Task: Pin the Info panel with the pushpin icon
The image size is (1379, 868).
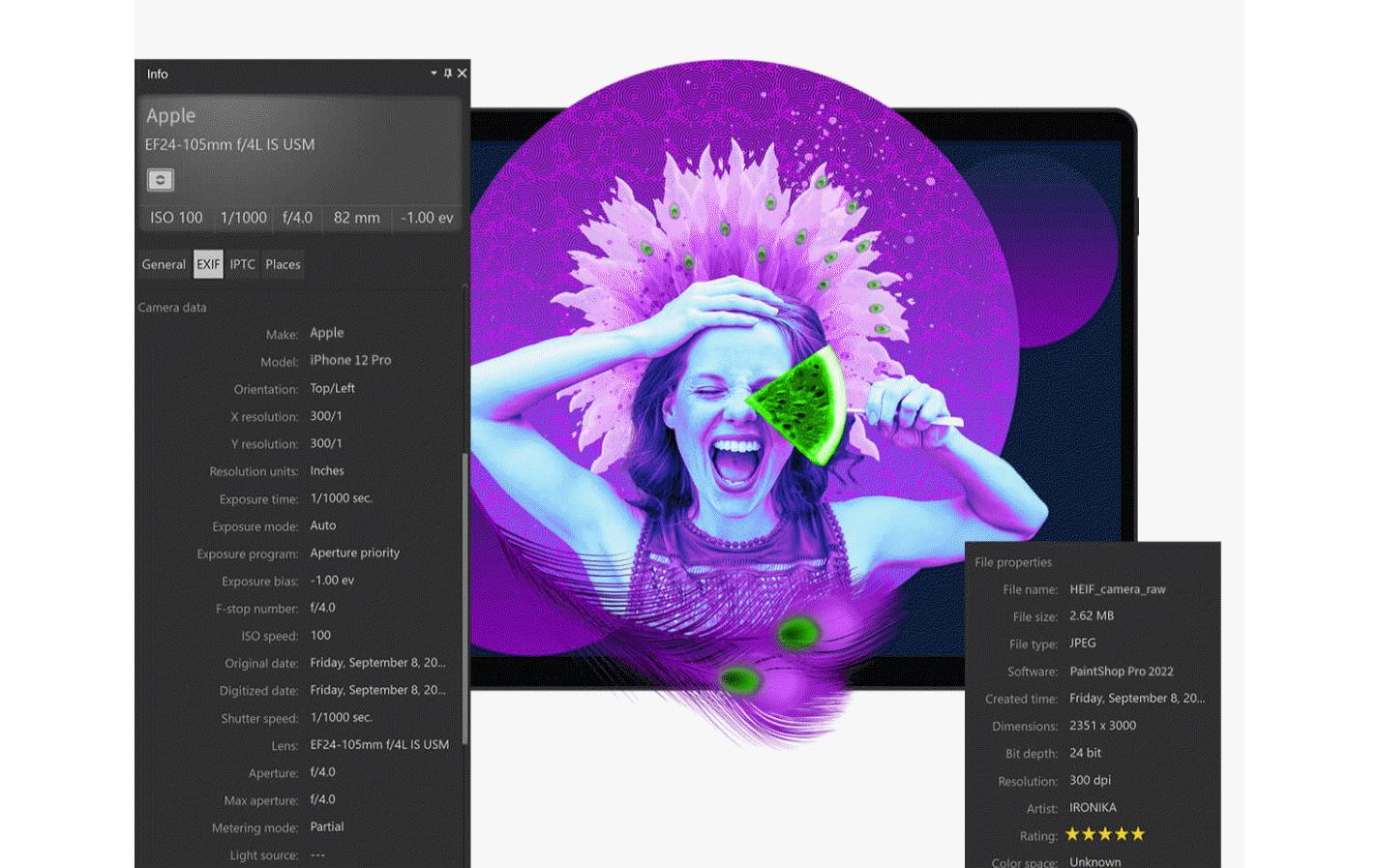Action: click(447, 74)
